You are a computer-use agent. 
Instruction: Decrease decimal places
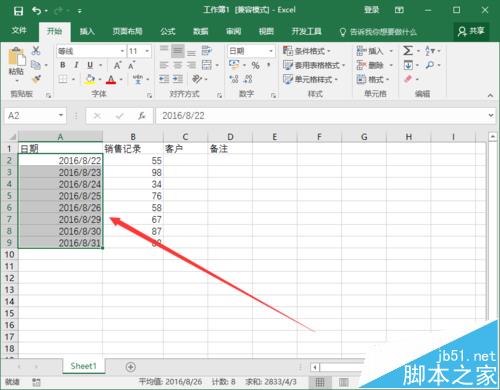pos(248,79)
